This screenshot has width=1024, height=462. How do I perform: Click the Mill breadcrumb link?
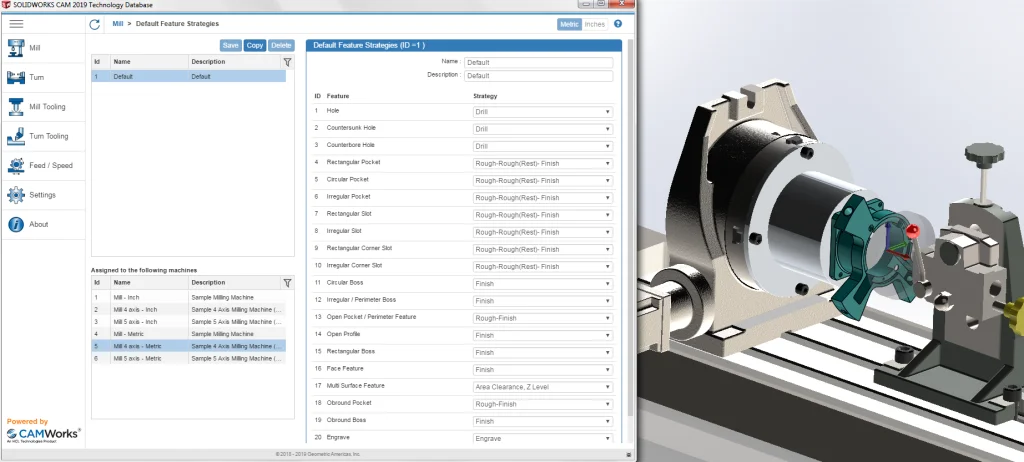[118, 22]
